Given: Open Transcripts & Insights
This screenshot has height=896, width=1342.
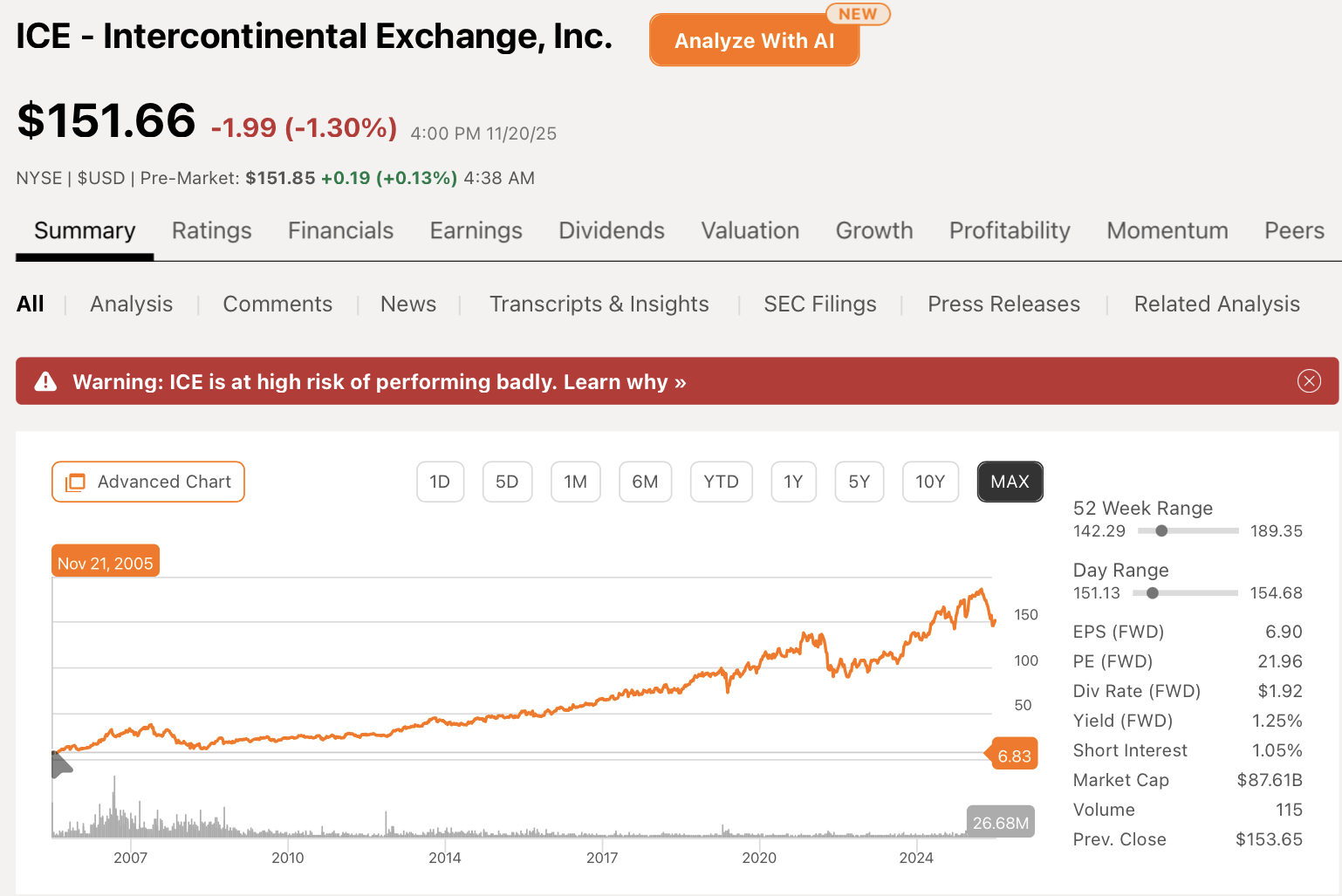Looking at the screenshot, I should coord(599,304).
